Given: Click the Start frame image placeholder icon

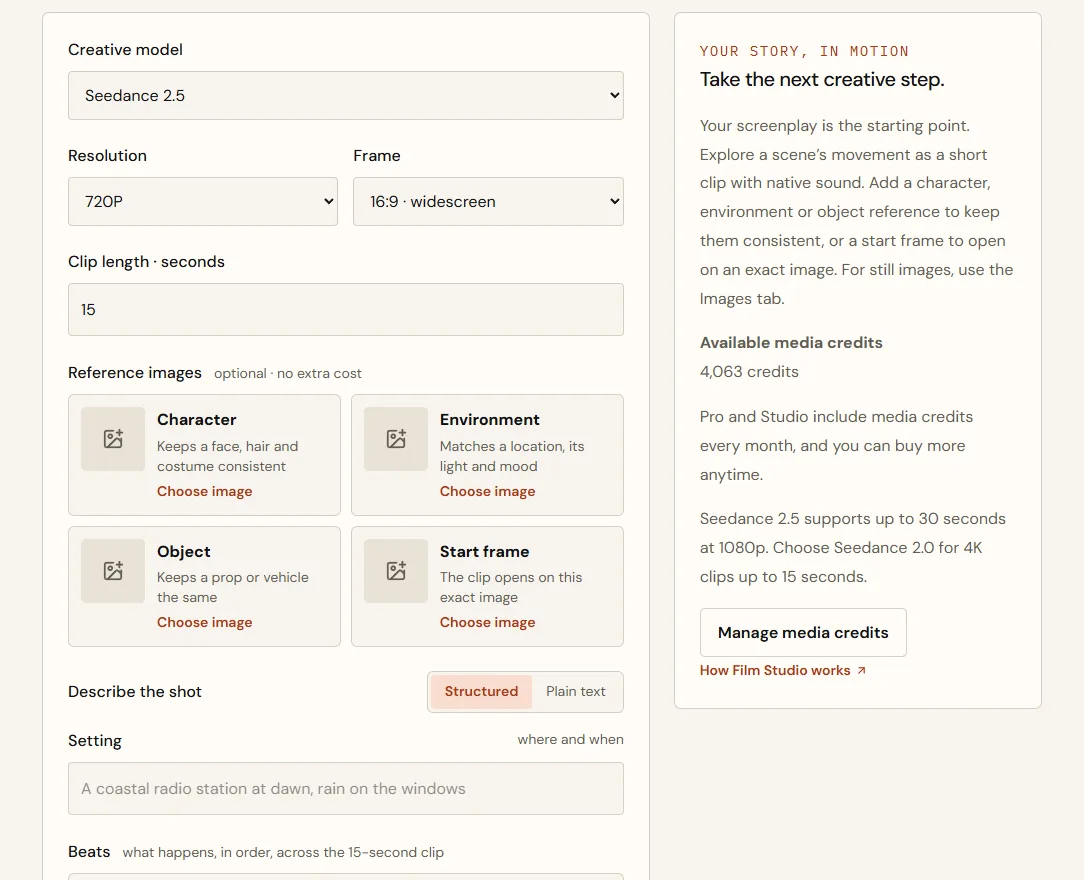Looking at the screenshot, I should click(396, 571).
